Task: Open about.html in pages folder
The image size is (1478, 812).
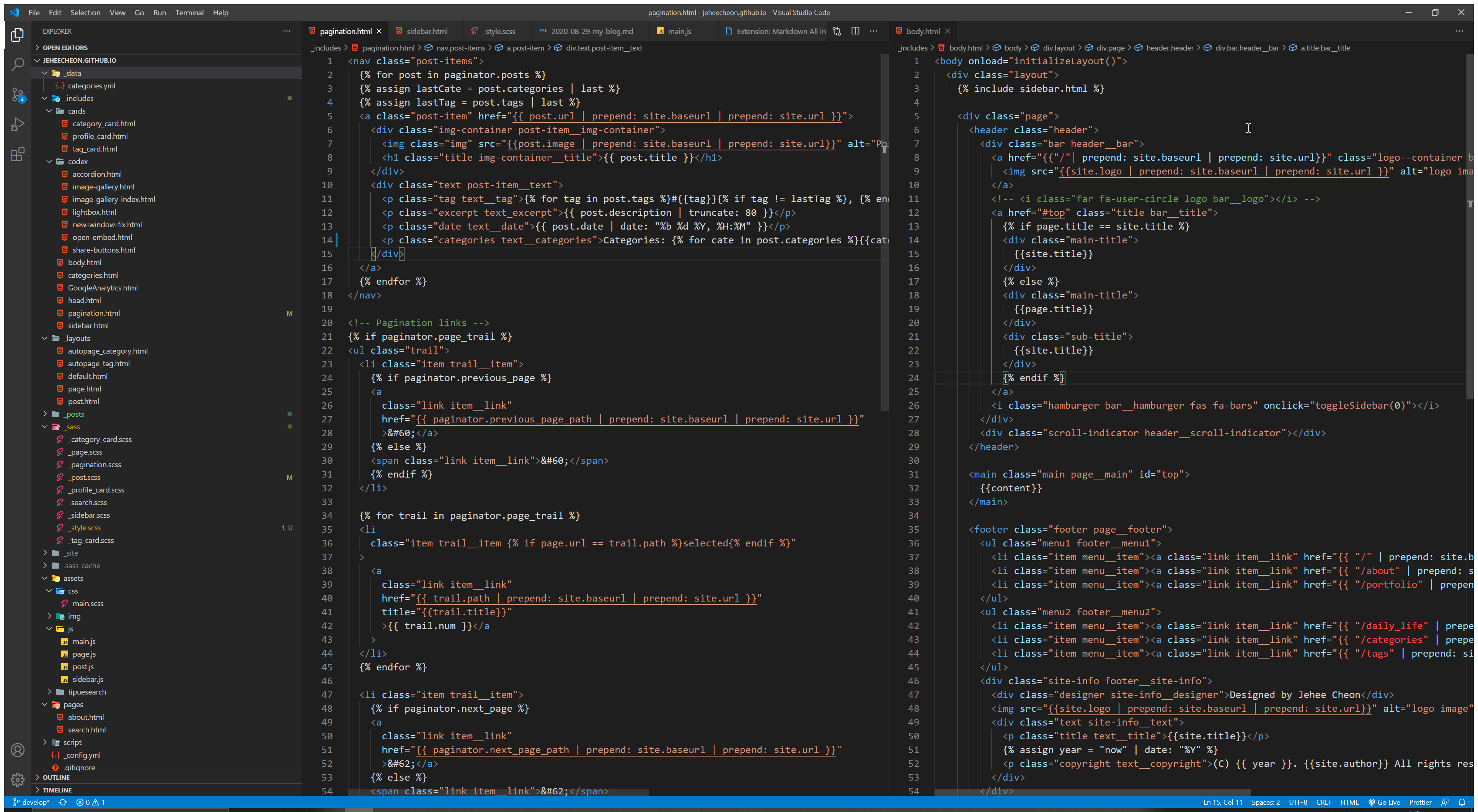Action: (x=85, y=717)
